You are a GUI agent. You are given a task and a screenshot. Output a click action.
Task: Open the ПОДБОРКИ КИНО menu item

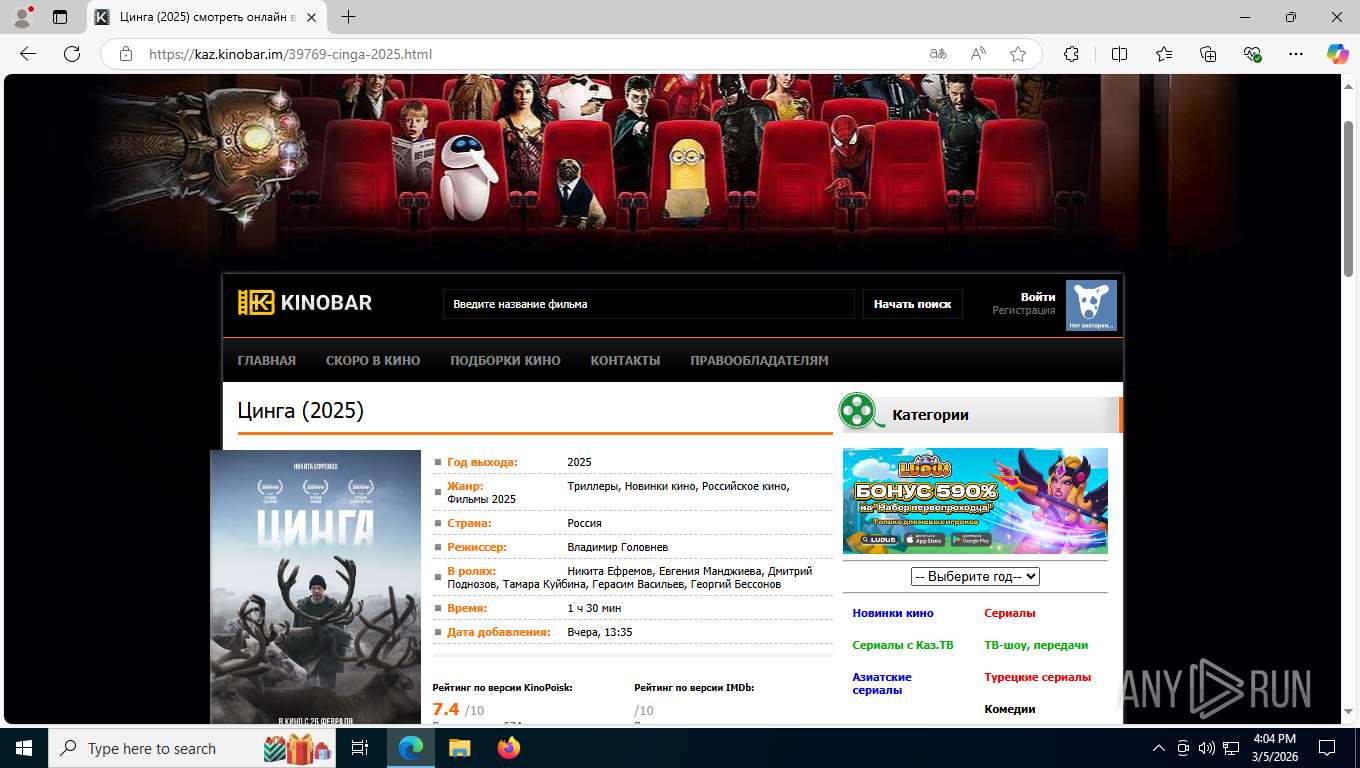(x=505, y=360)
